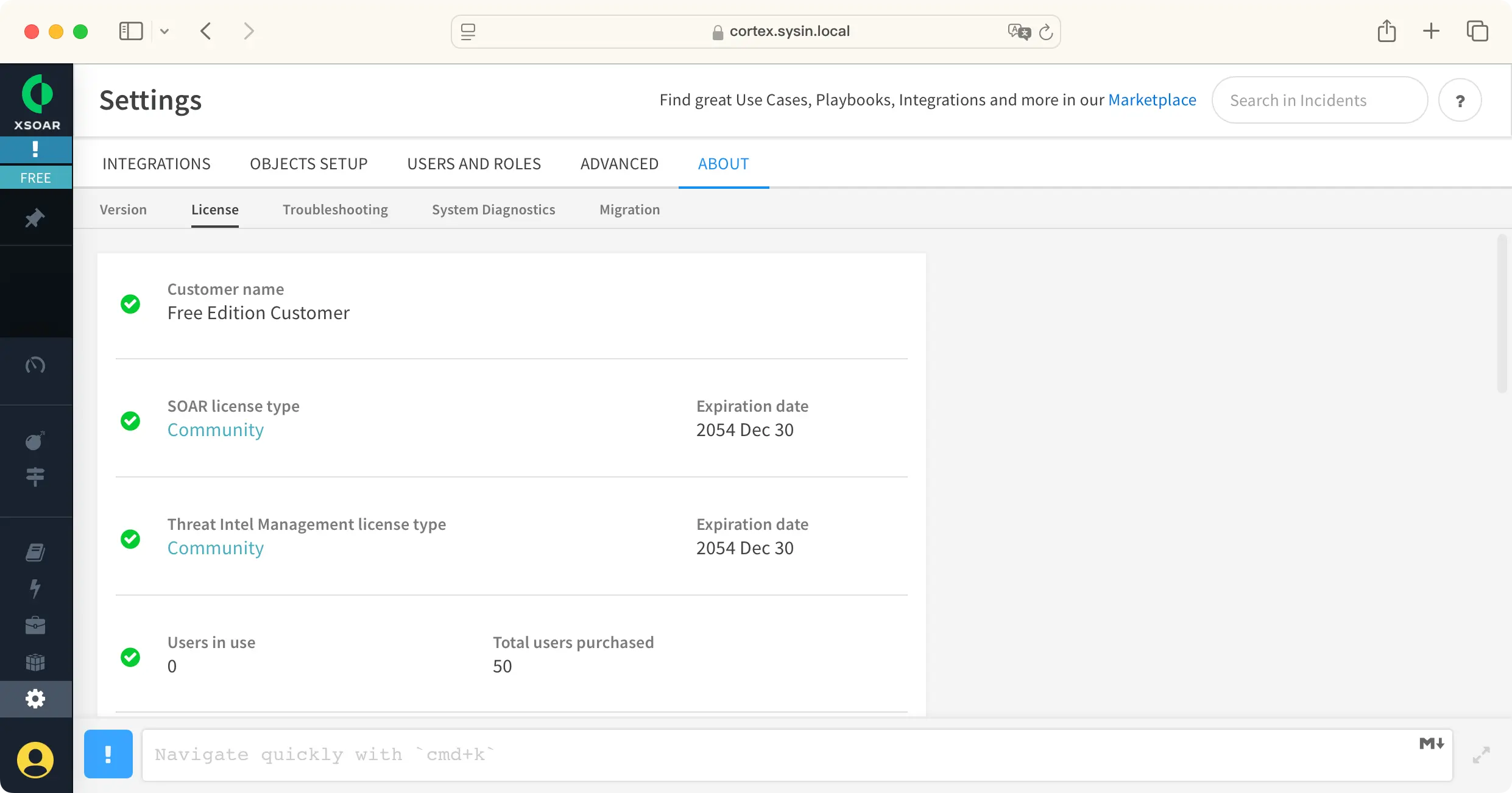Open the user profile avatar
Screen dimensions: 1512x793
35,760
